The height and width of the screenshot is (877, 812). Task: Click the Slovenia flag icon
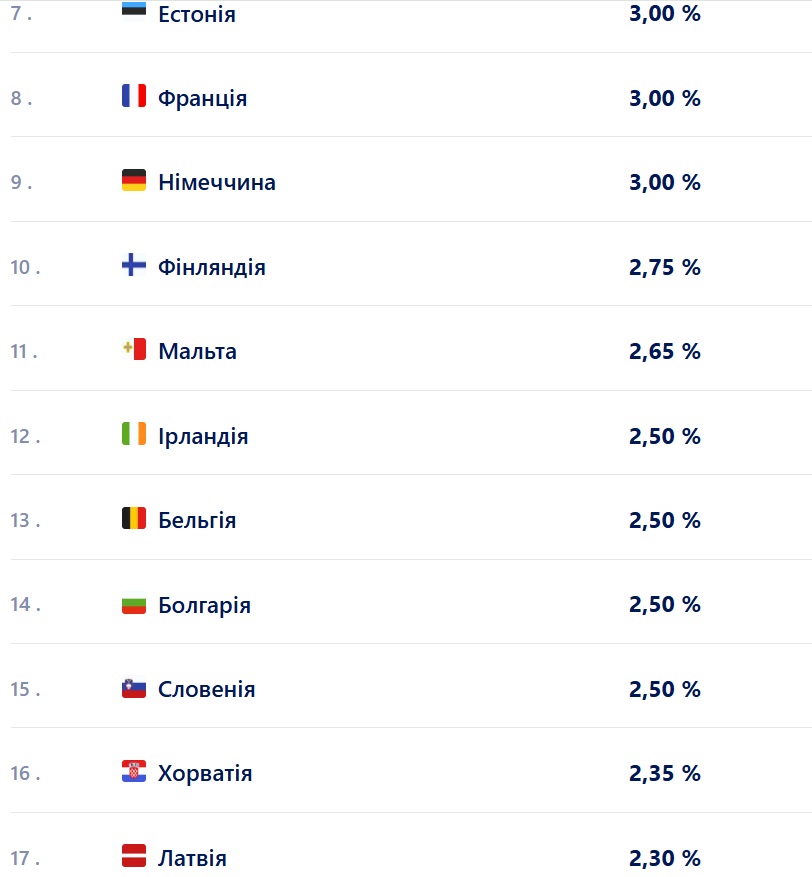tap(134, 687)
